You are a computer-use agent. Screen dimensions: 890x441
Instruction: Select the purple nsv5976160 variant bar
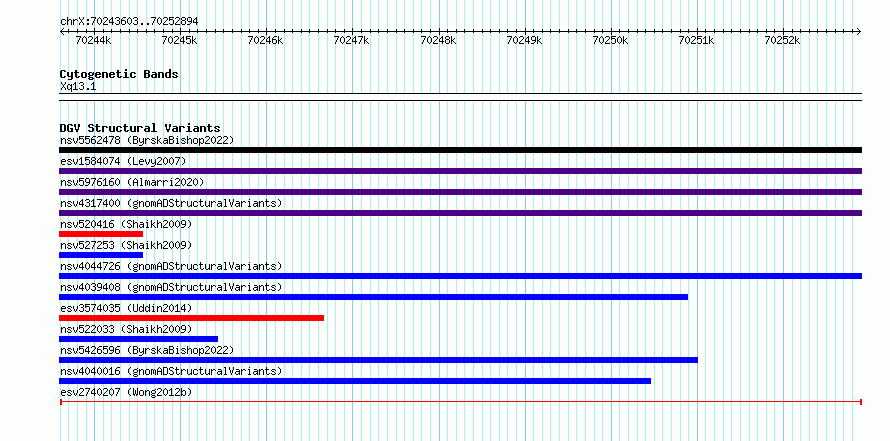tap(460, 192)
